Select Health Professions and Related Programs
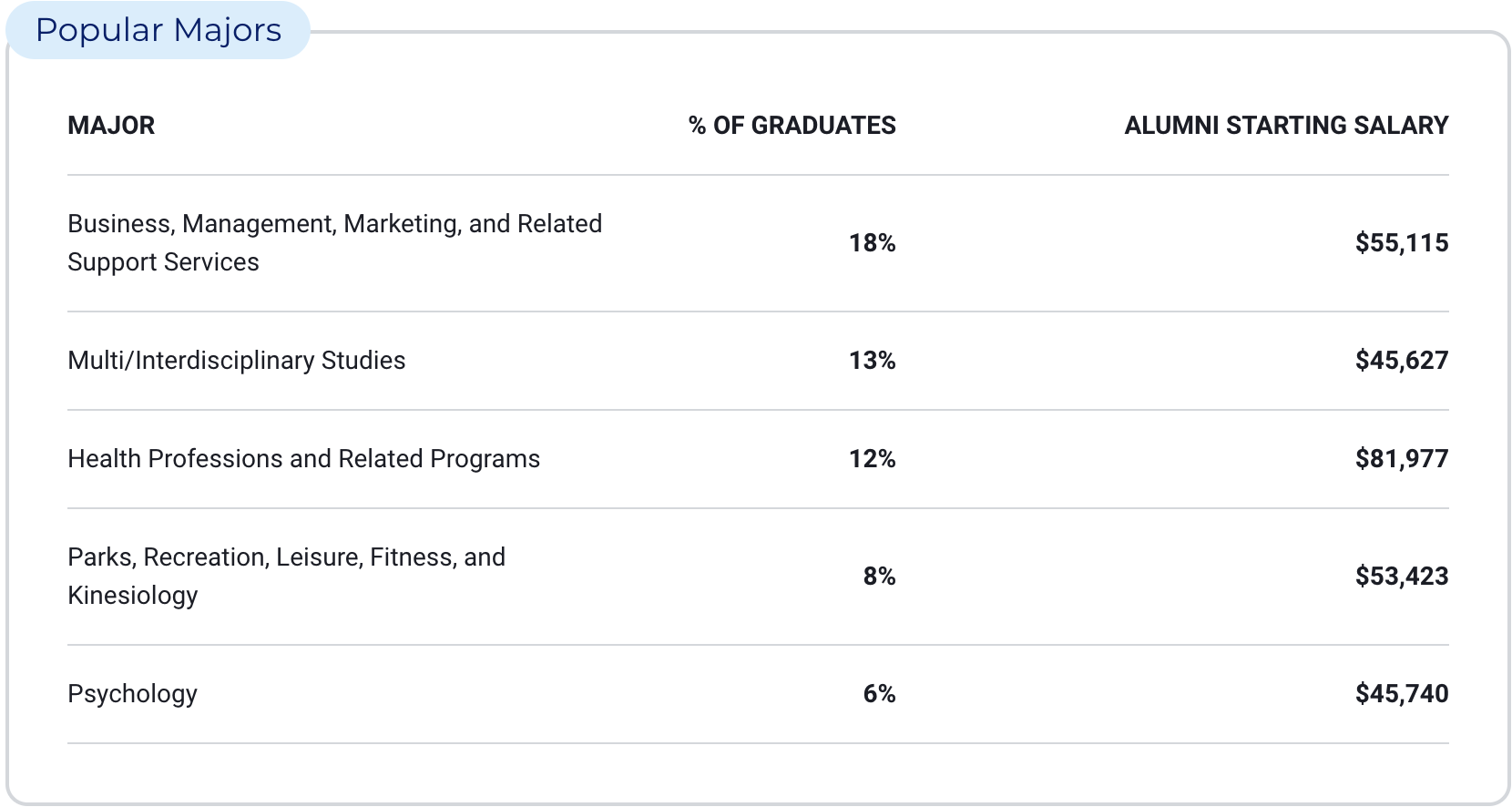Image resolution: width=1512 pixels, height=807 pixels. coord(303,459)
